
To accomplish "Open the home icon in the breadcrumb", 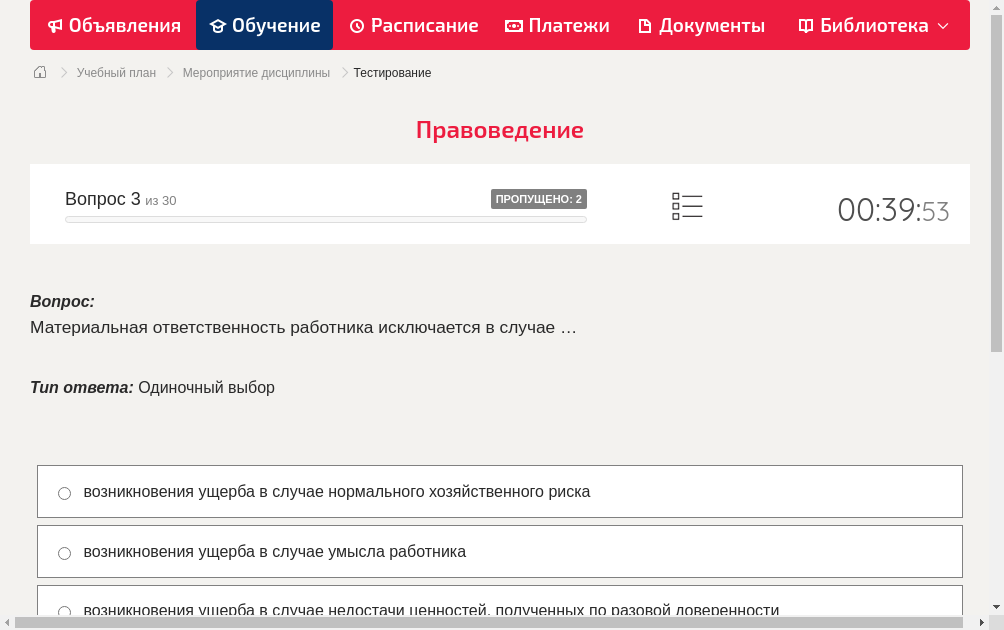I will [39, 72].
